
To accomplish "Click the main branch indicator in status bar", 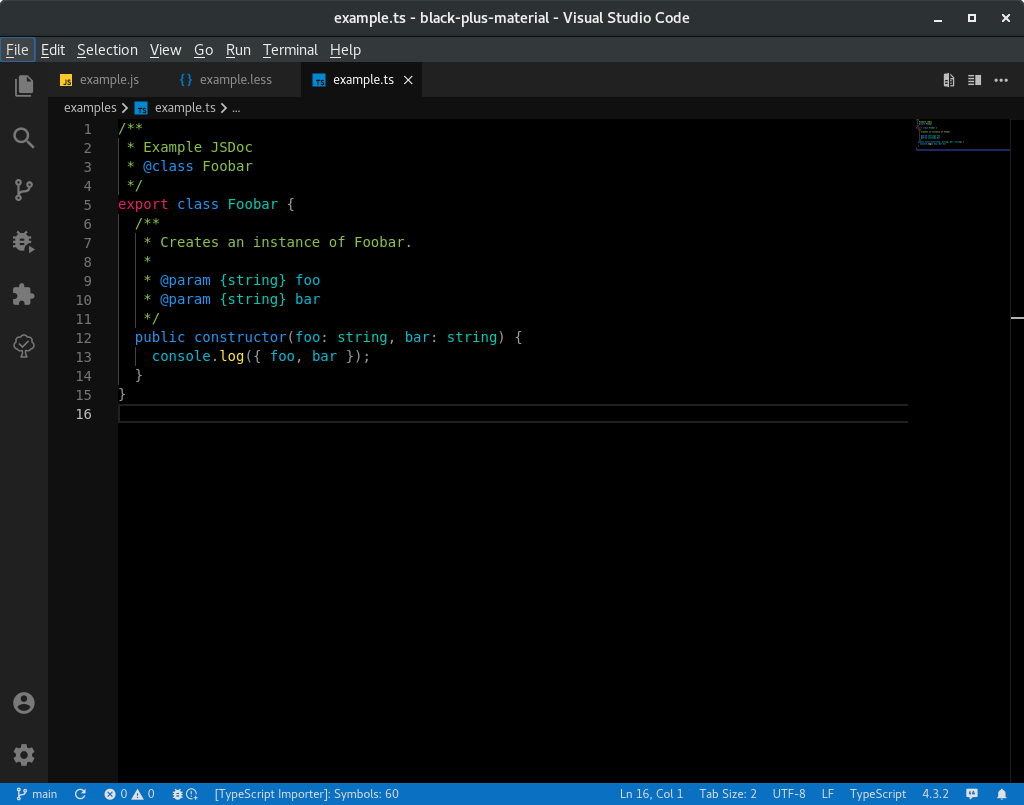I will (x=37, y=794).
